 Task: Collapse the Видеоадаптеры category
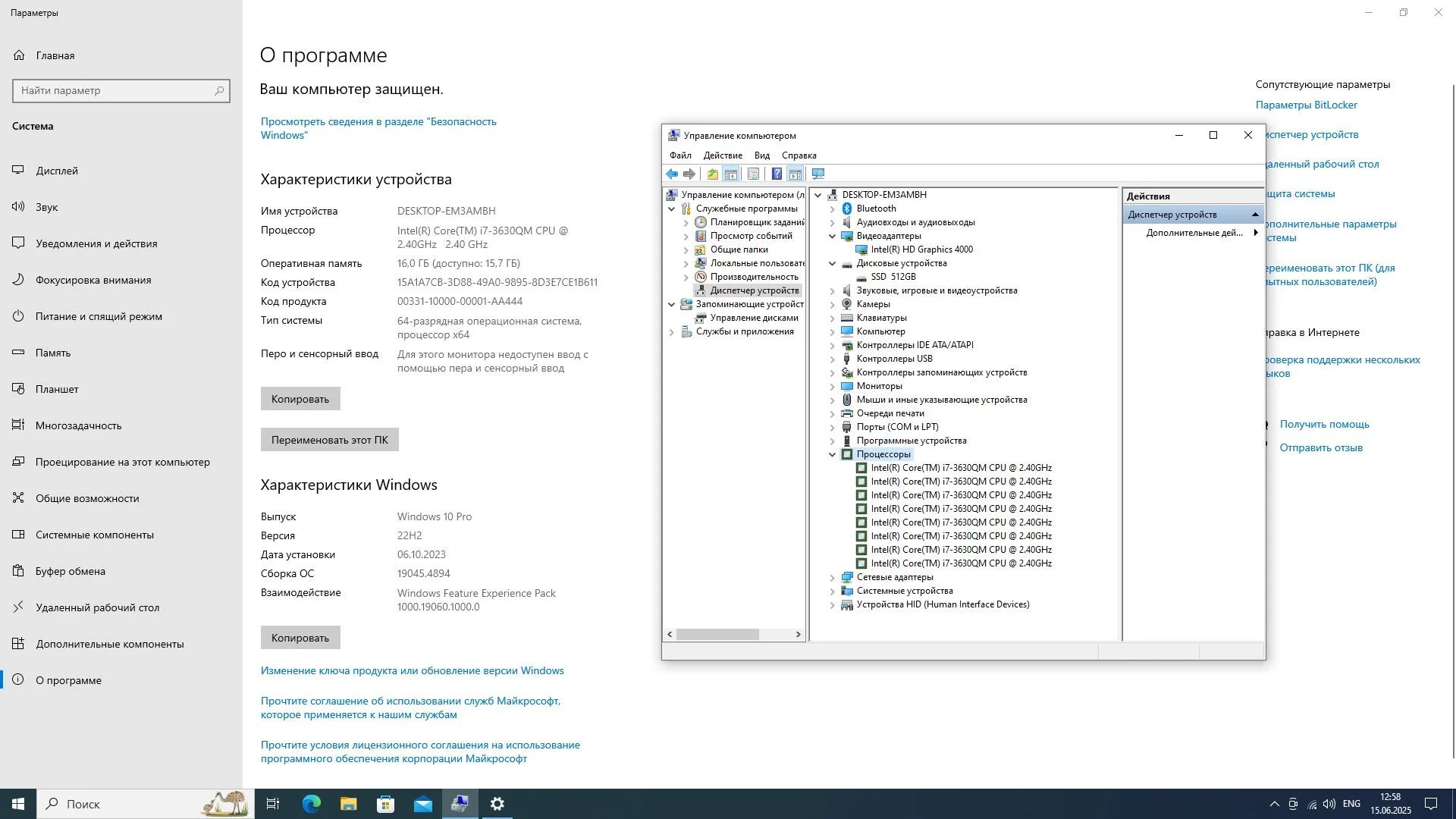tap(832, 237)
